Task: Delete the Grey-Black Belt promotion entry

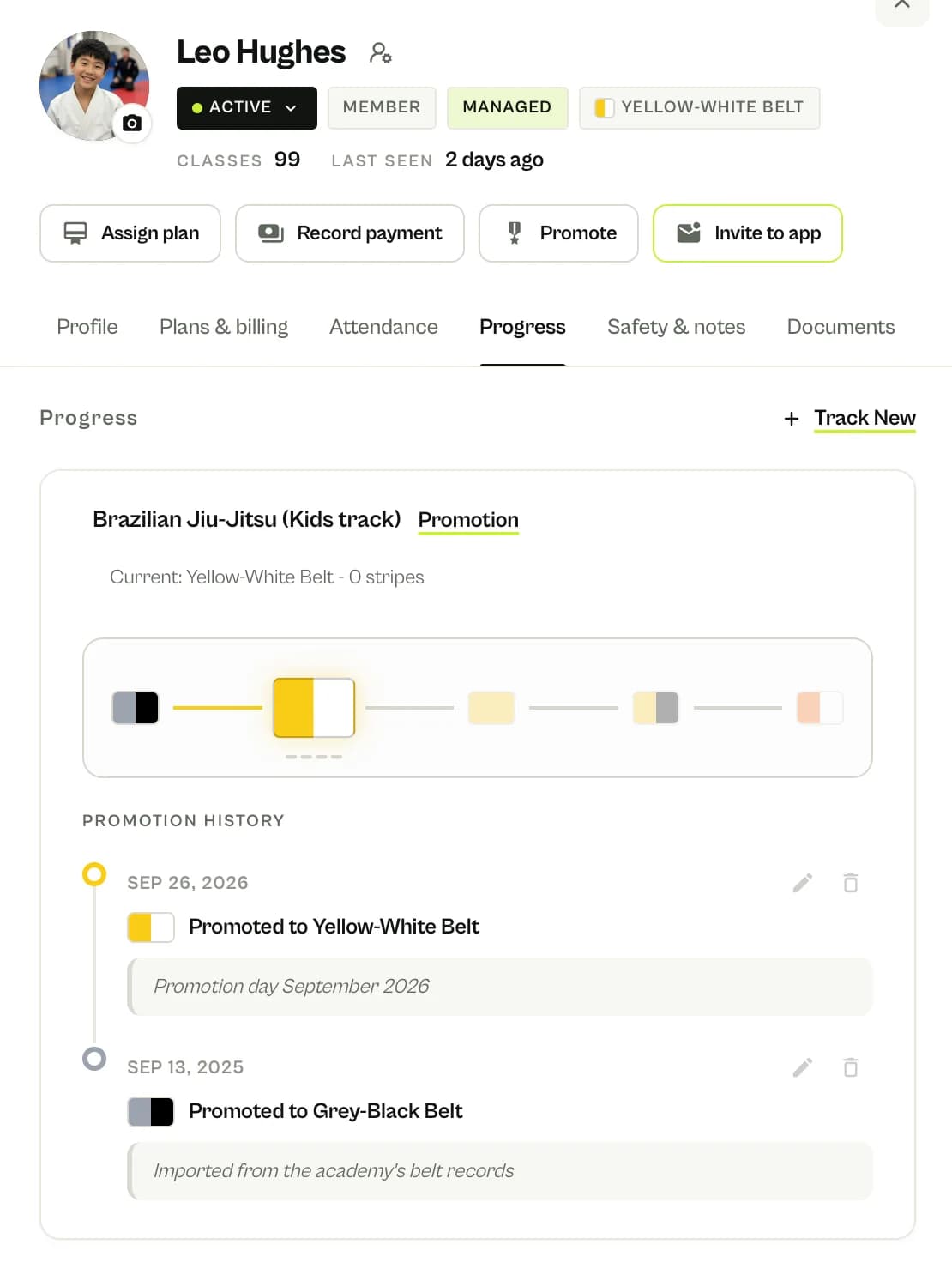Action: [x=850, y=1067]
